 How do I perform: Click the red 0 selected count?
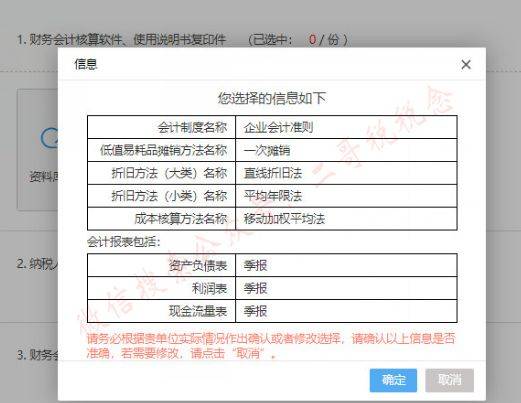pos(312,40)
